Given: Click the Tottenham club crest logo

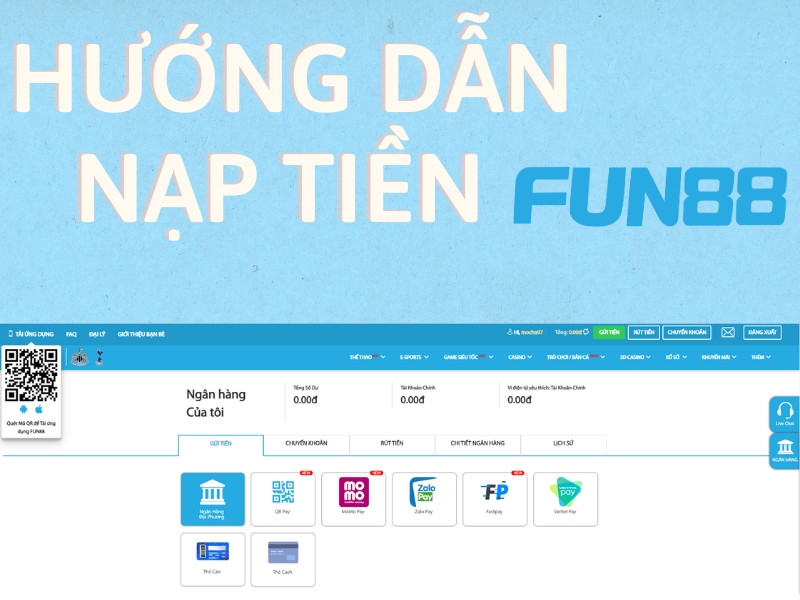Looking at the screenshot, I should 99,357.
